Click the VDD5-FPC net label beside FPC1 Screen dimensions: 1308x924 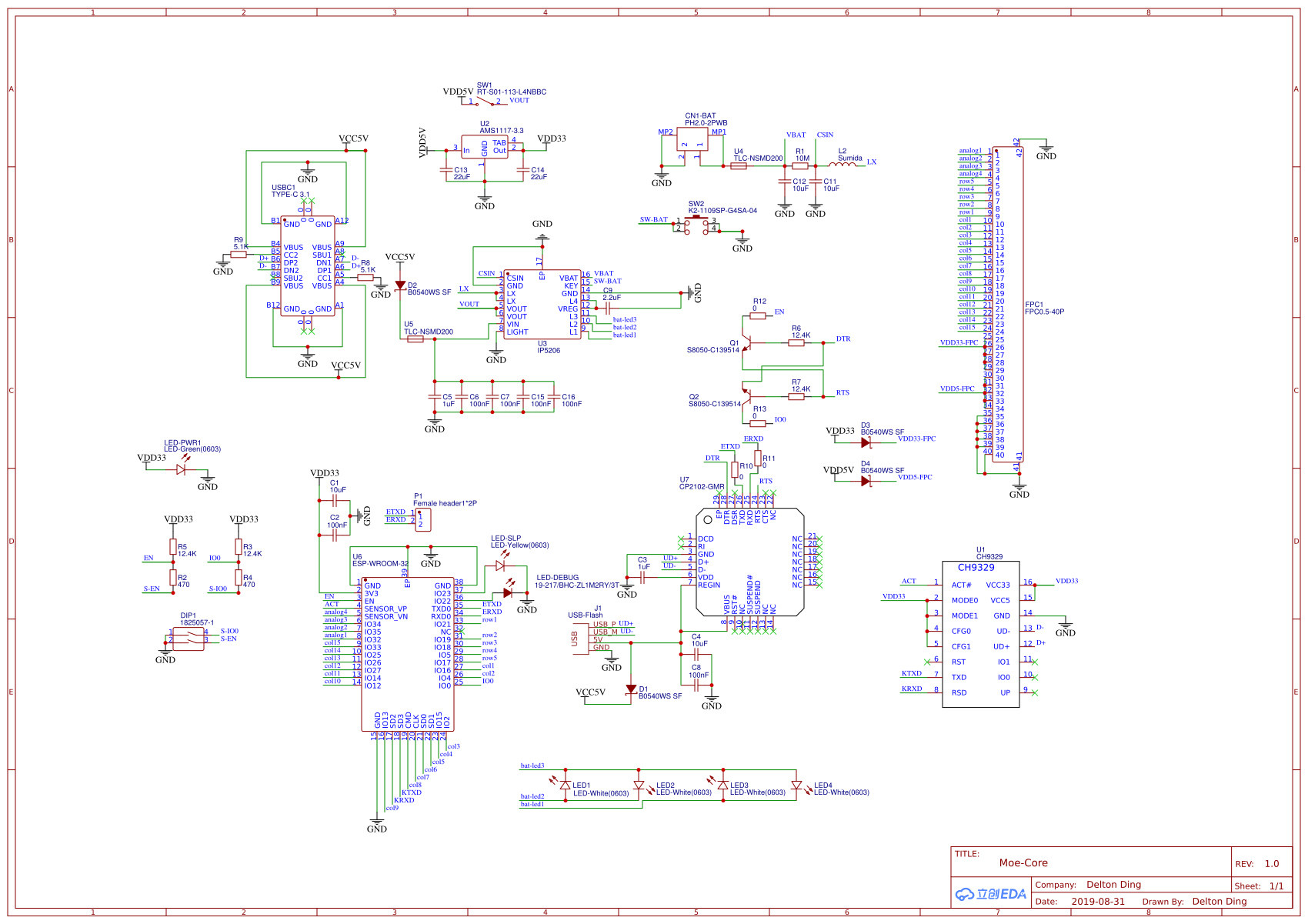tap(957, 389)
